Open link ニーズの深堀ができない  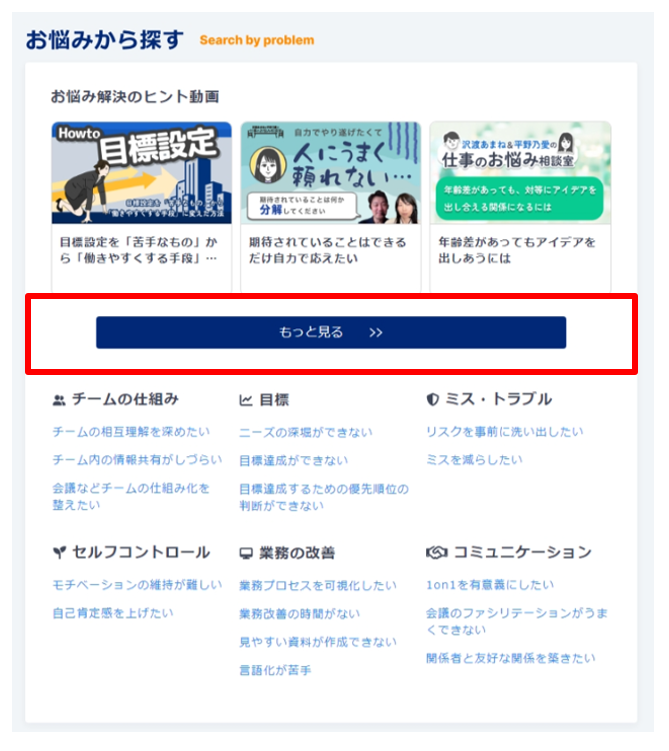tap(306, 432)
